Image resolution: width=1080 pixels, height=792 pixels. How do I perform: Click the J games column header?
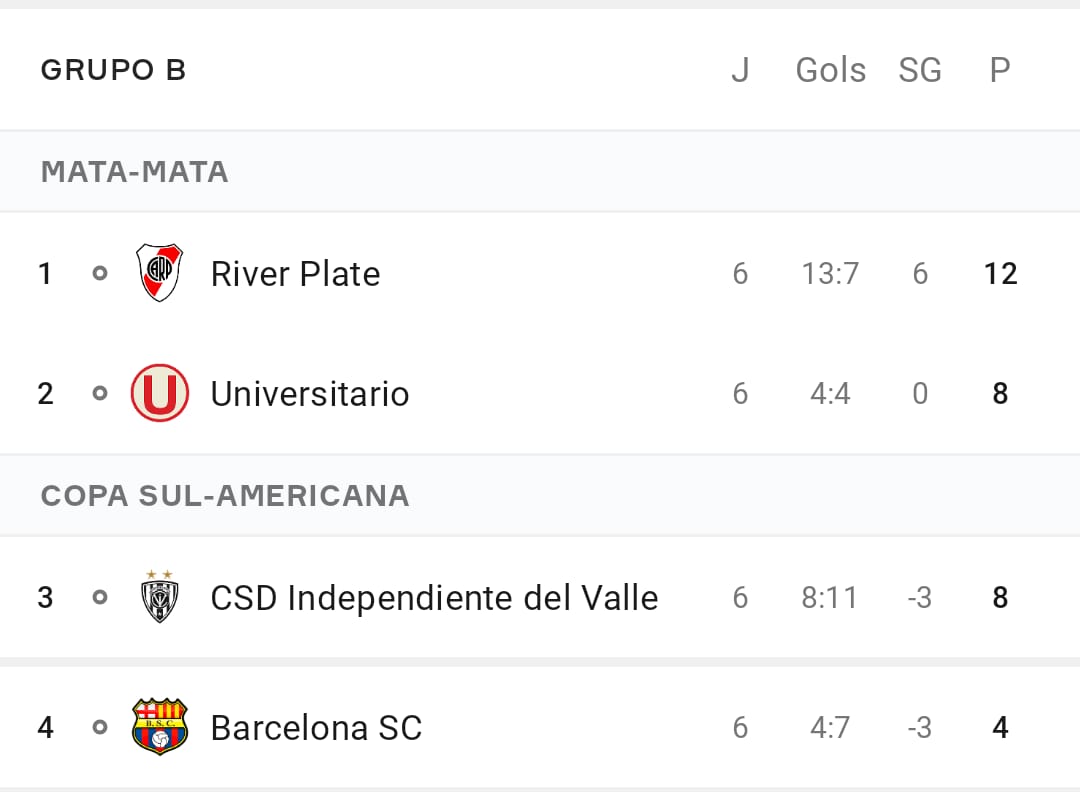tap(740, 70)
